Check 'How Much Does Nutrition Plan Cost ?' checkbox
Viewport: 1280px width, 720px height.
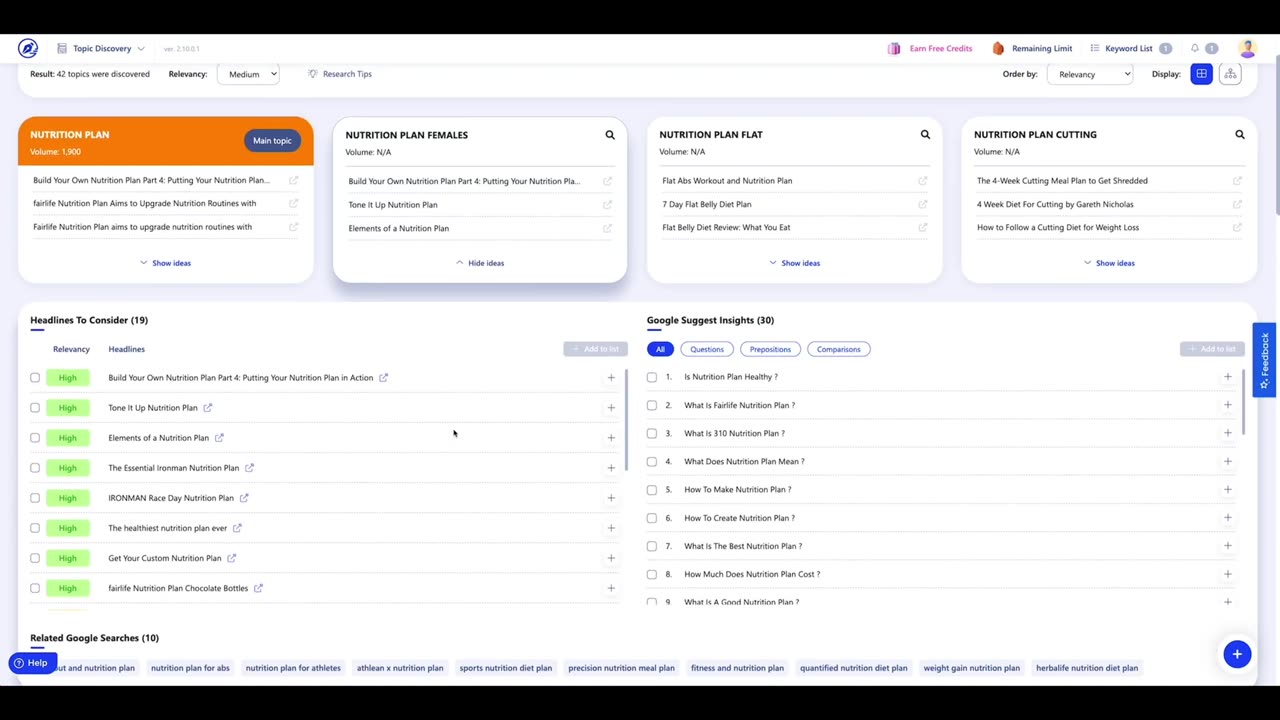click(652, 574)
